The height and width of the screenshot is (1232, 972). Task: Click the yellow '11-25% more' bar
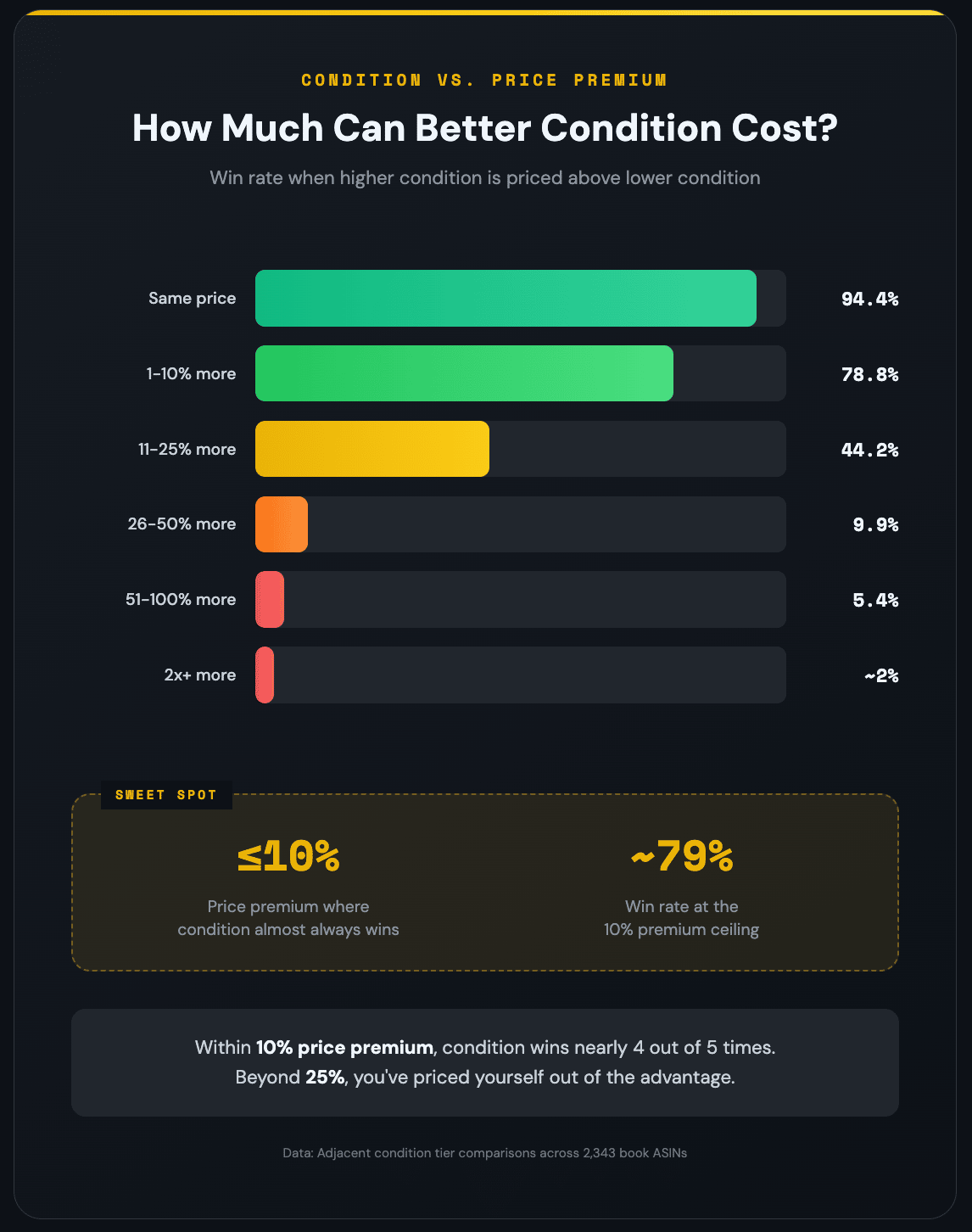(372, 449)
